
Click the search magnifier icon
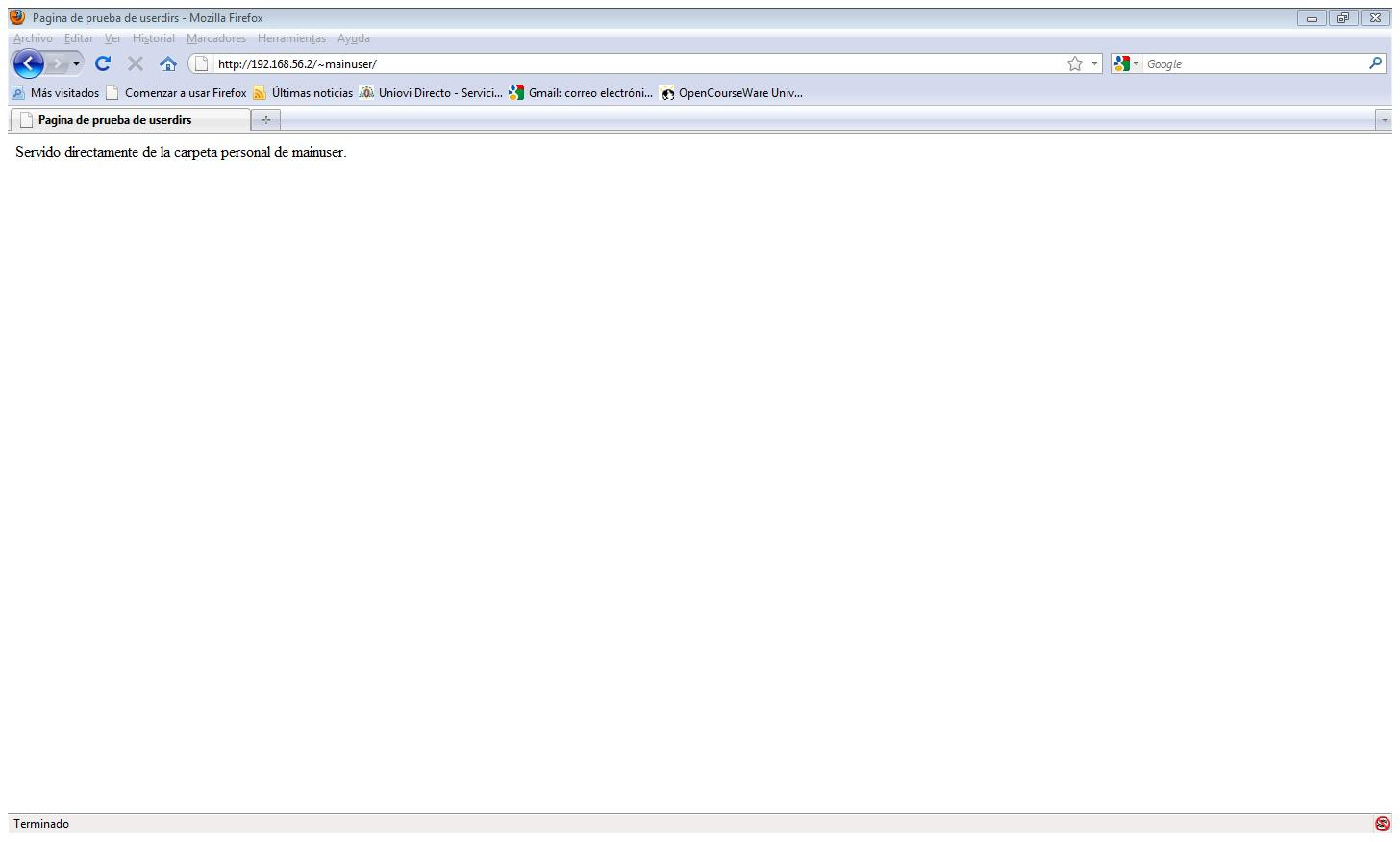1376,63
